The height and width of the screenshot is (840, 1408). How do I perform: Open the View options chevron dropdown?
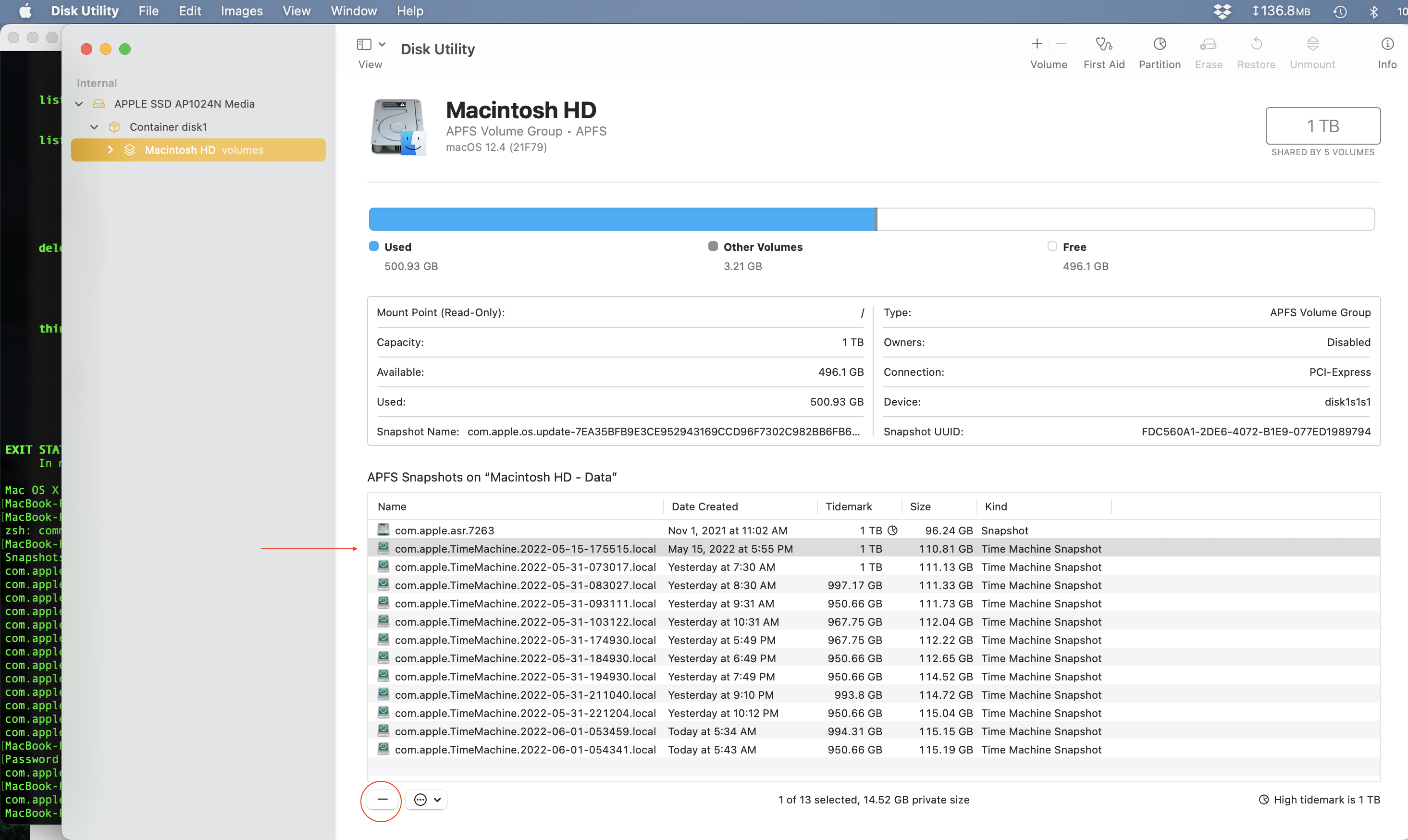coord(382,44)
